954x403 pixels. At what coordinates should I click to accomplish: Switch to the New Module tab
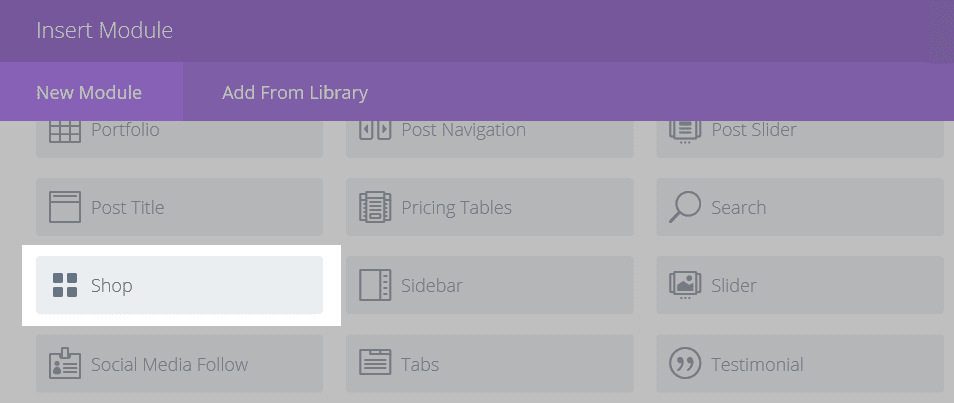pos(89,93)
